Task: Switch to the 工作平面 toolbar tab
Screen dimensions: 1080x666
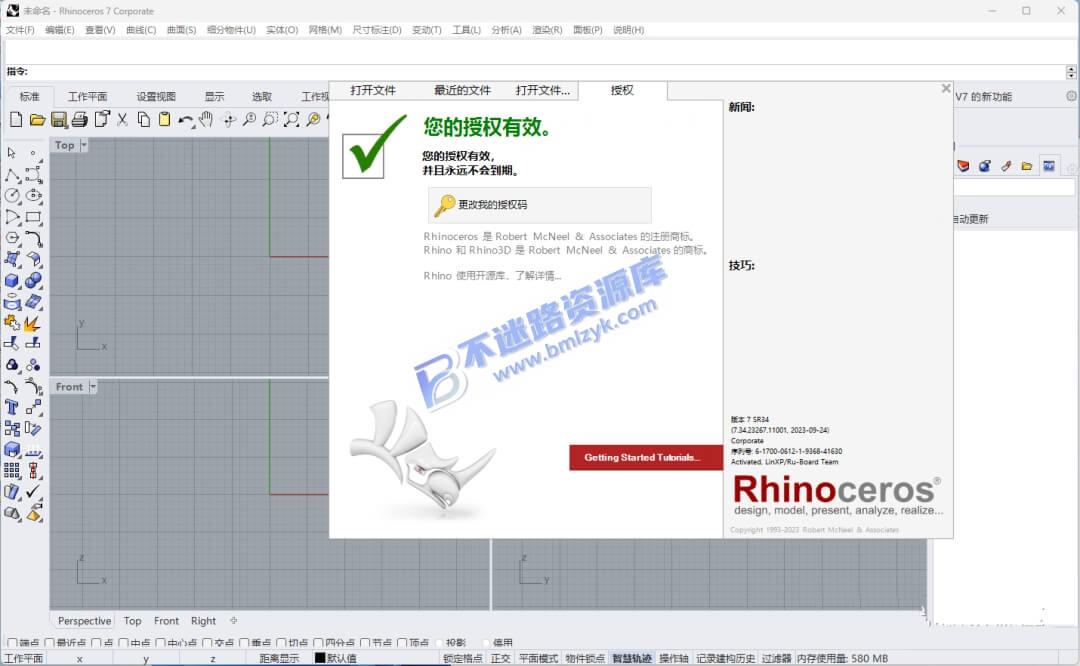Action: pyautogui.click(x=87, y=96)
